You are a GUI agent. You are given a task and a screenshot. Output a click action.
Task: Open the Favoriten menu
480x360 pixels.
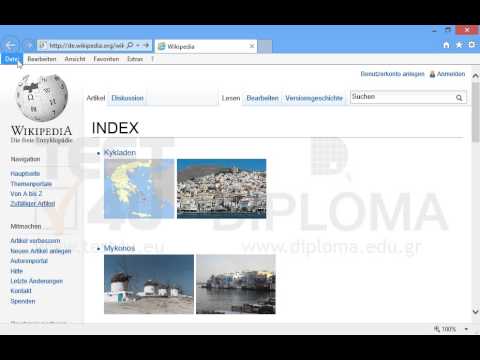click(x=106, y=59)
